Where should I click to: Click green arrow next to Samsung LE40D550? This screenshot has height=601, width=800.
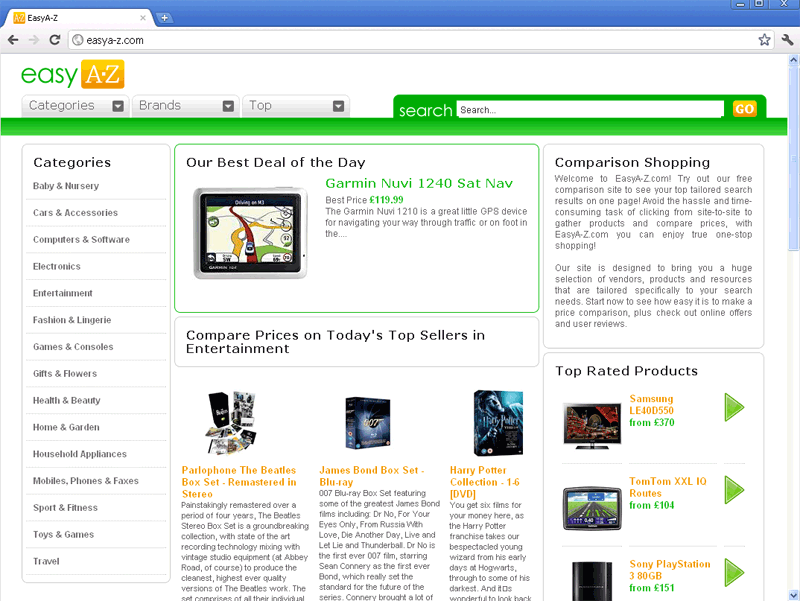pyautogui.click(x=734, y=408)
